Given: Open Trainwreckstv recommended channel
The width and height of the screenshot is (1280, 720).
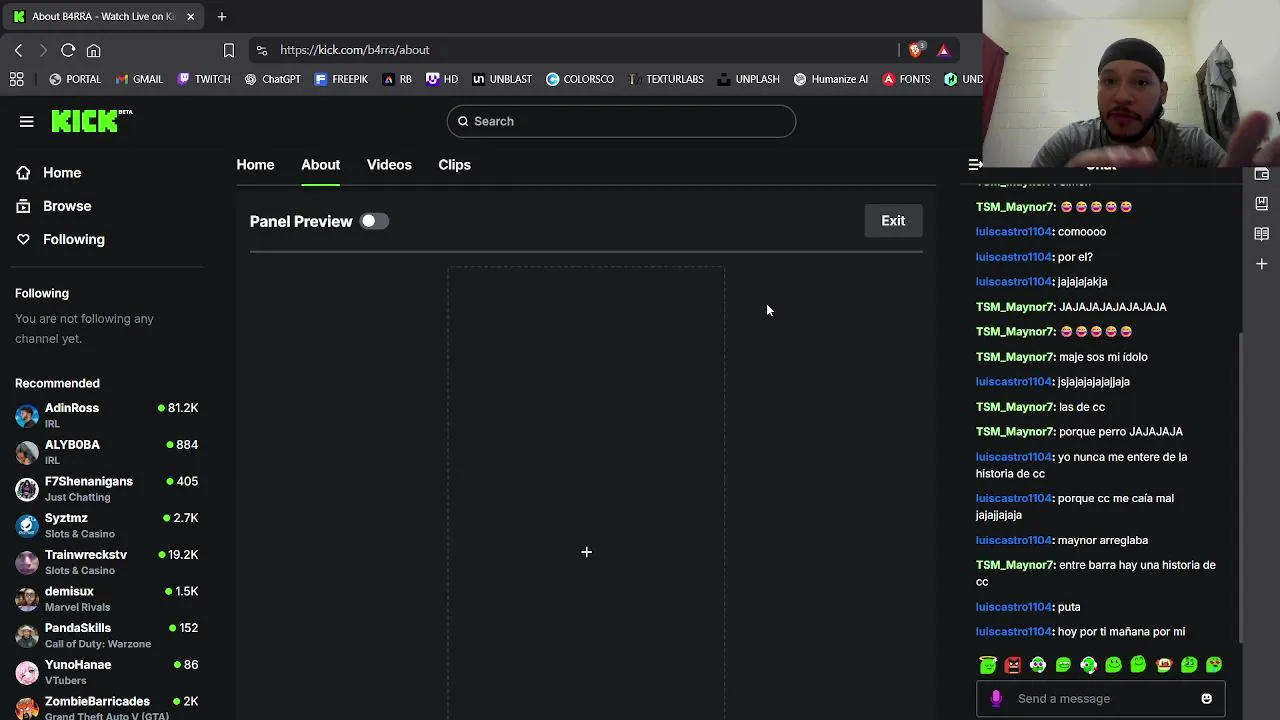Looking at the screenshot, I should point(107,562).
